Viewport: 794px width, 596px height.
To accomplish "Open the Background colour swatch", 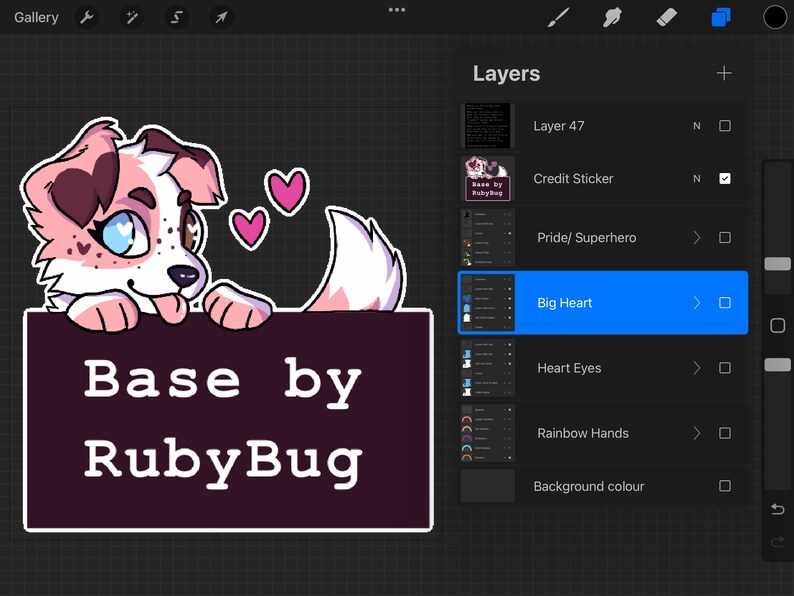I will (x=487, y=486).
